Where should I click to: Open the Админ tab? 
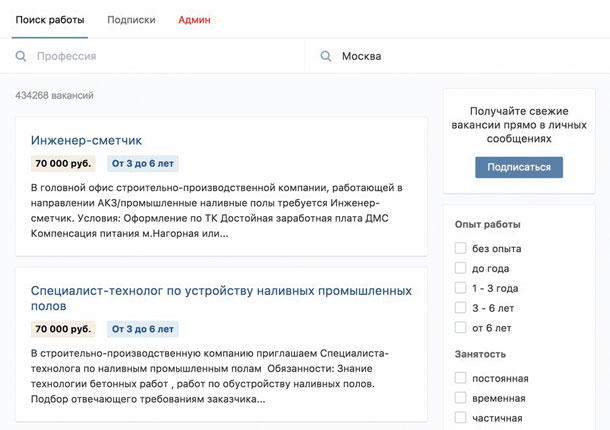(194, 20)
